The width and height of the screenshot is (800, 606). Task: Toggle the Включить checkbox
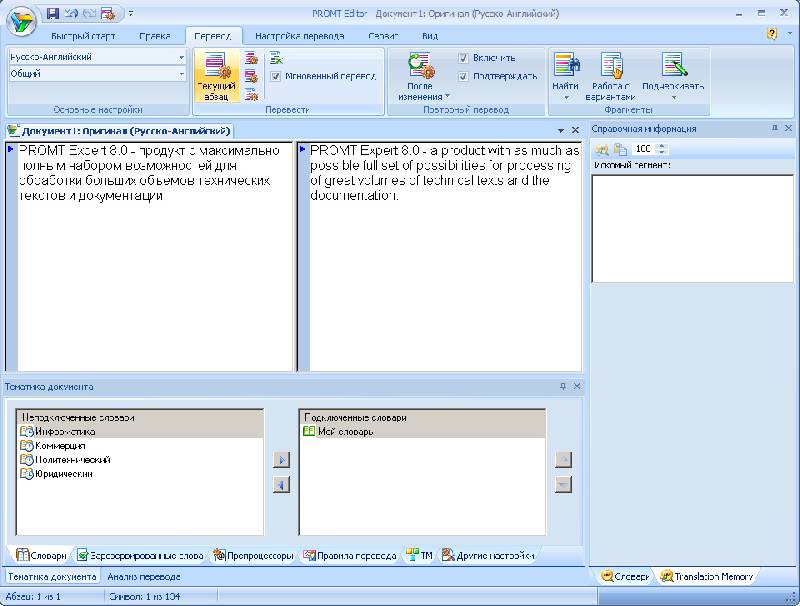(x=463, y=58)
